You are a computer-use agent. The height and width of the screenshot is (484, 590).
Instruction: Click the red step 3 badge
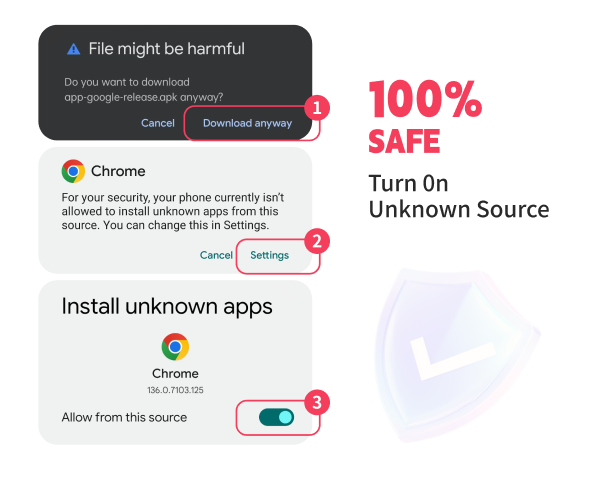point(317,402)
